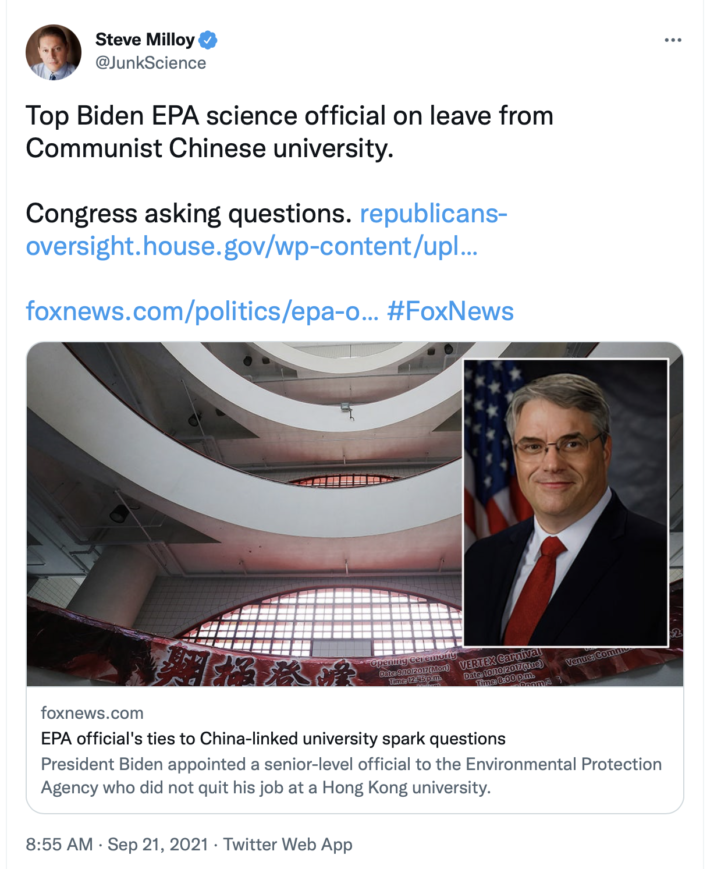
Task: Open the republicans-oversight.house.gov link
Action: [266, 229]
